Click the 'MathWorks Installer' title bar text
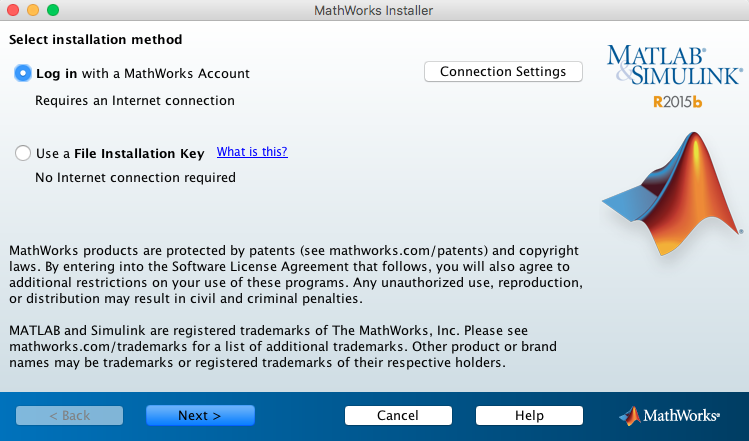This screenshot has width=749, height=441. (373, 10)
